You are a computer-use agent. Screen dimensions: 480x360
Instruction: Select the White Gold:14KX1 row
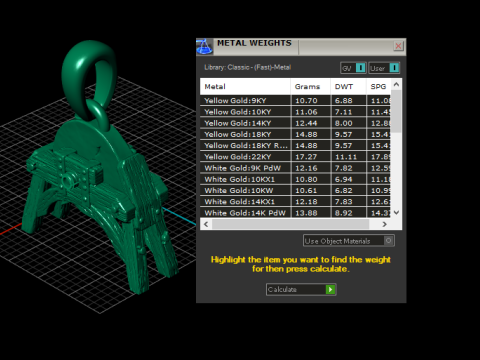click(x=295, y=202)
